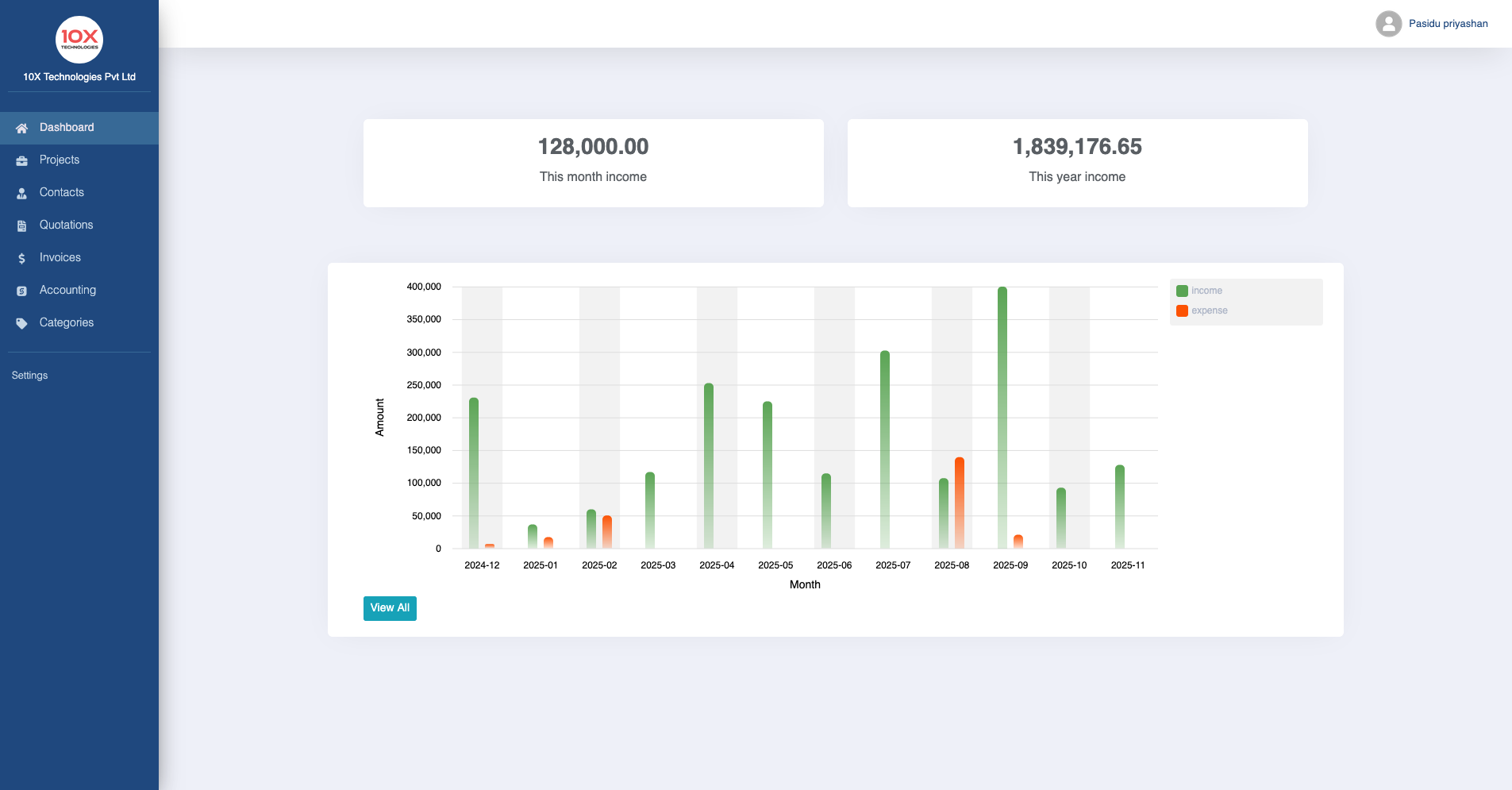Click the dollar sign Invoices icon
Viewport: 1512px width, 790px height.
(21, 257)
